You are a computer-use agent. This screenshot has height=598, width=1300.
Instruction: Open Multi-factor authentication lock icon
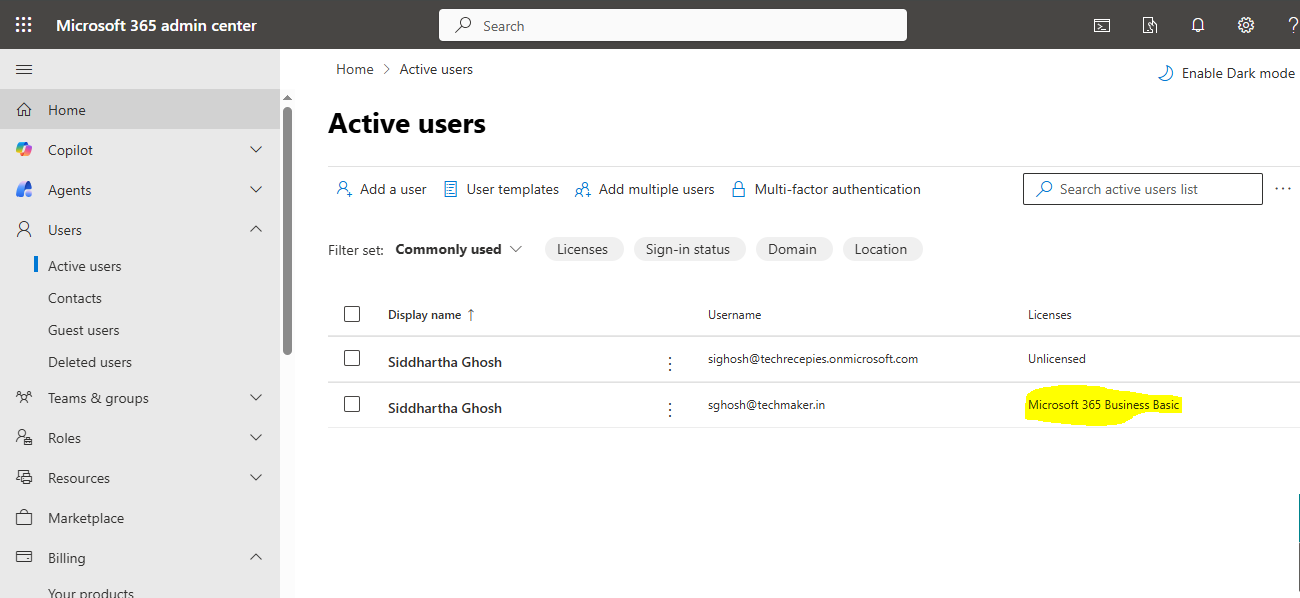click(x=739, y=189)
